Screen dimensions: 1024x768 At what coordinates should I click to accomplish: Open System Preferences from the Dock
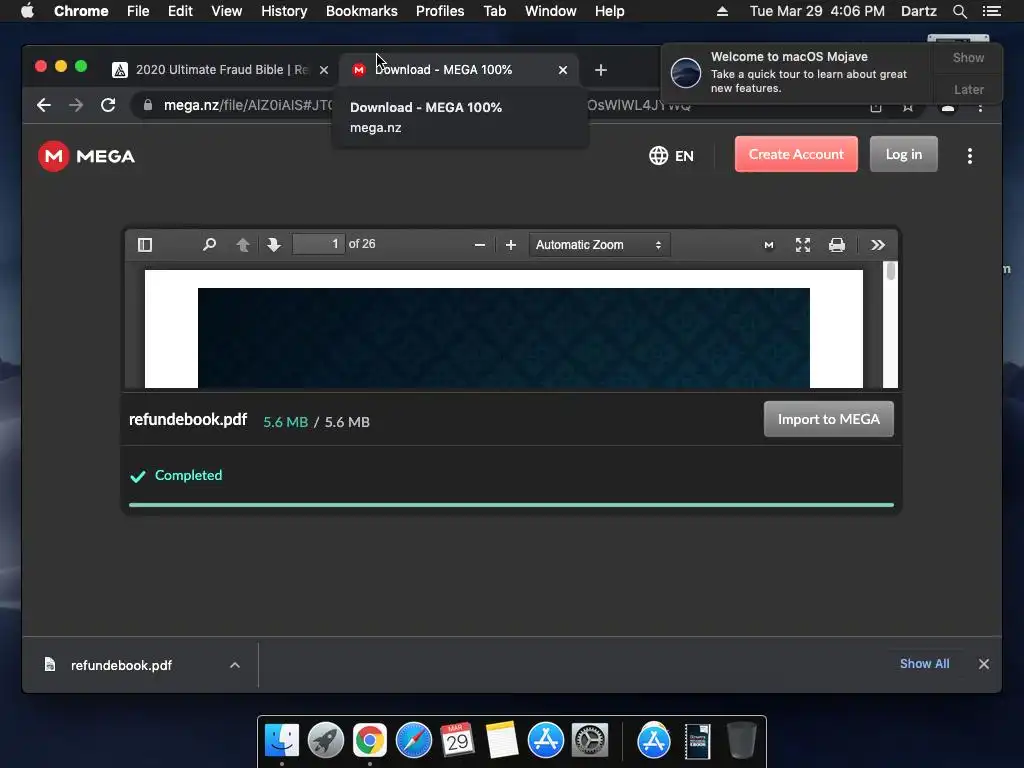(x=590, y=741)
